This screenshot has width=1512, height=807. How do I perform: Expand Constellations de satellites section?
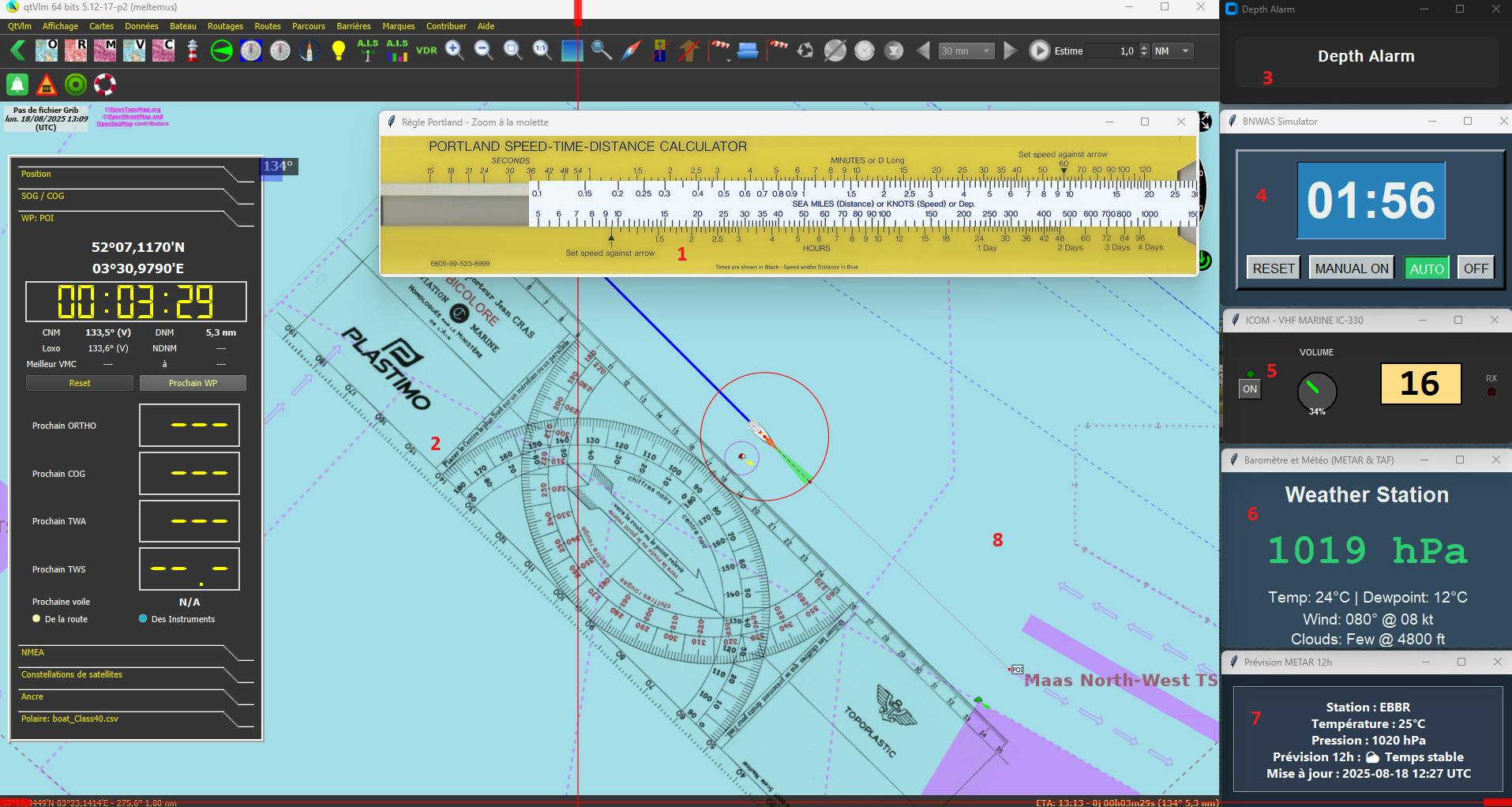(x=136, y=674)
